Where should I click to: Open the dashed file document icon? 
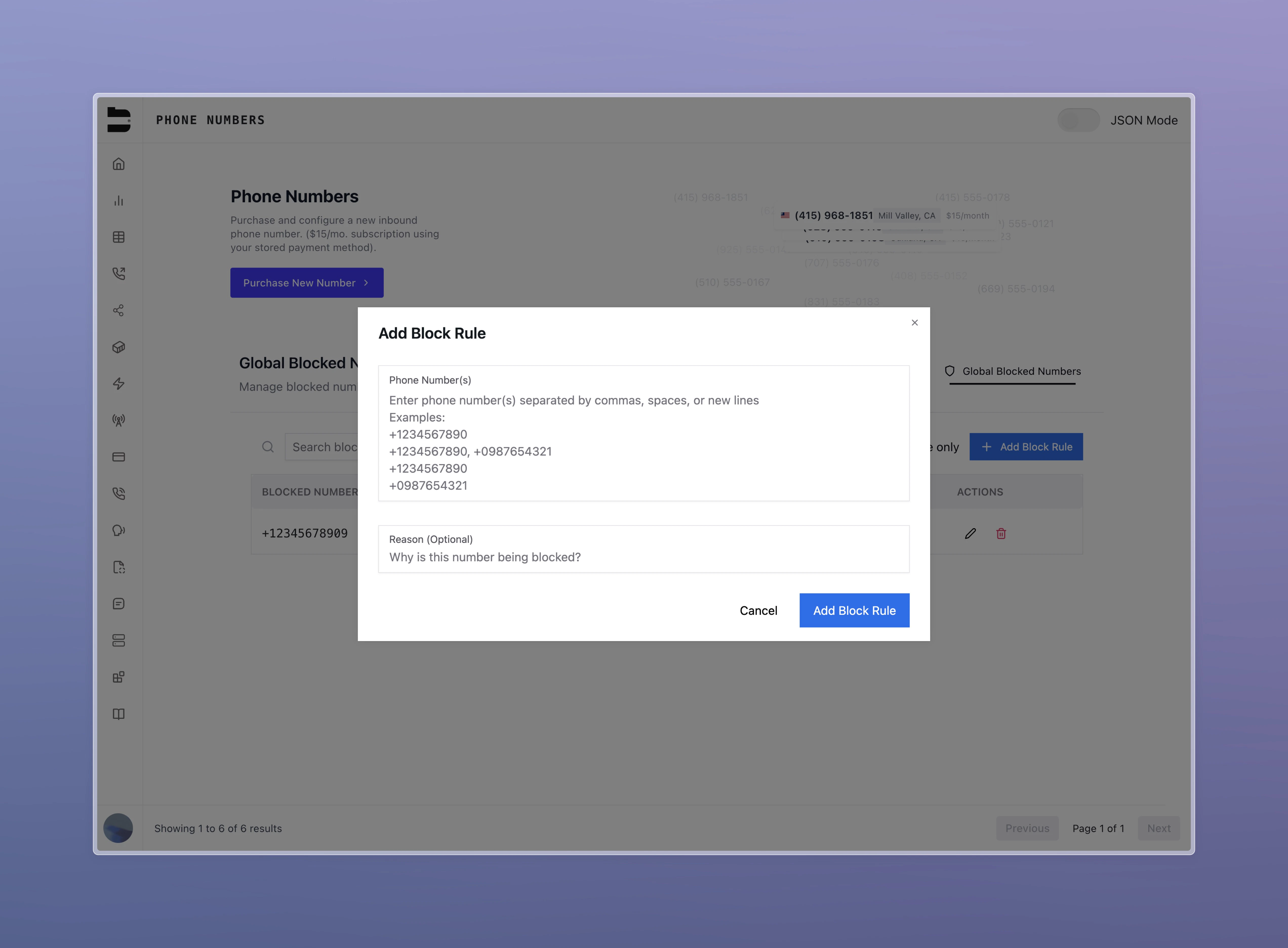pyautogui.click(x=119, y=567)
